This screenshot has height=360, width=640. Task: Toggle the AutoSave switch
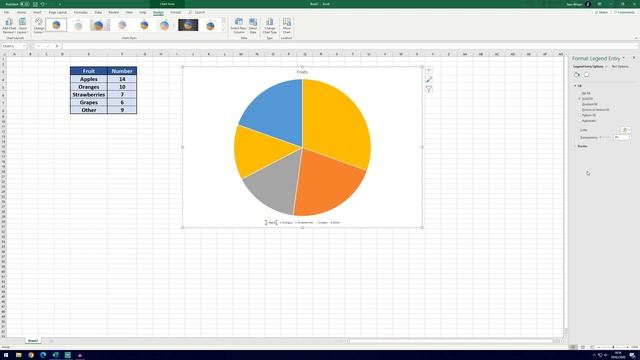tap(24, 4)
